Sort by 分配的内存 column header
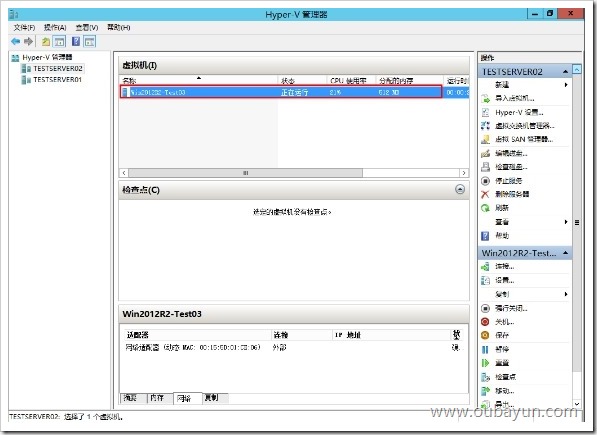This screenshot has height=435, width=597. (x=410, y=80)
